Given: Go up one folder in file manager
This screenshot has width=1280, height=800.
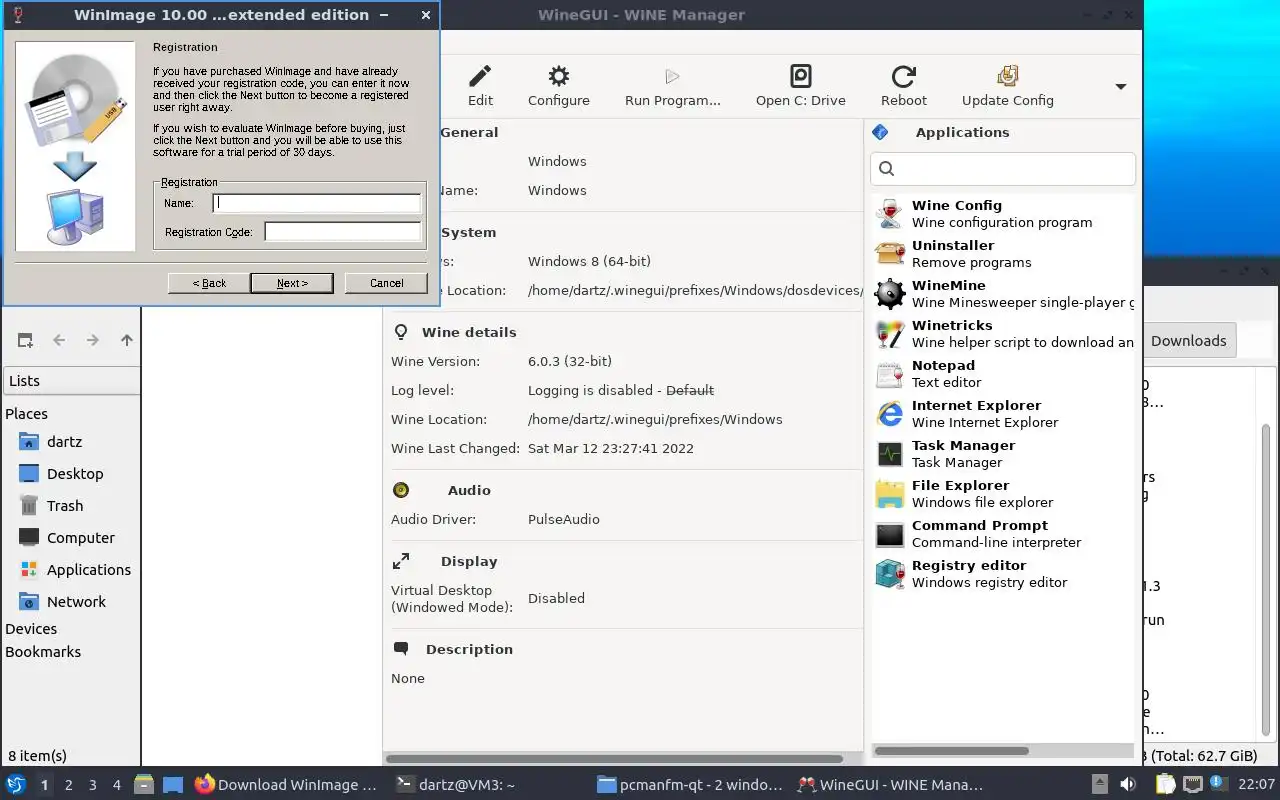Looking at the screenshot, I should point(127,340).
